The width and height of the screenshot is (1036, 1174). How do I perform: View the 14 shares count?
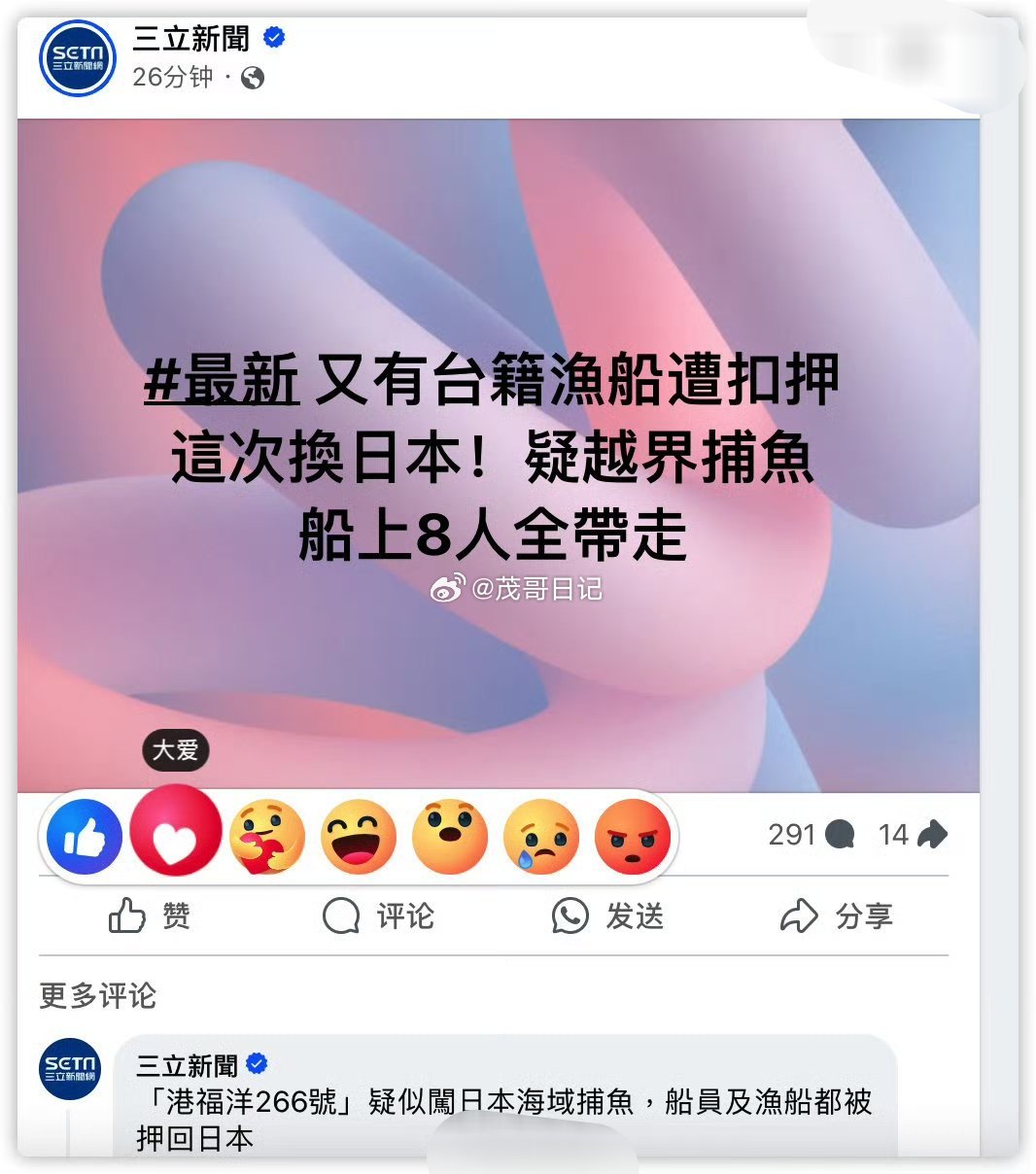[x=913, y=835]
